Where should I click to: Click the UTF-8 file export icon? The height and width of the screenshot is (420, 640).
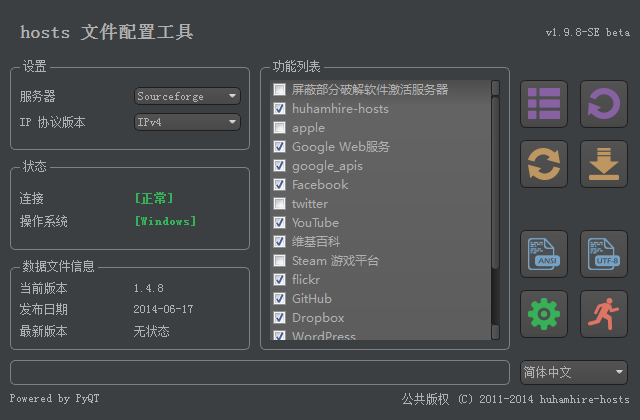(x=604, y=254)
